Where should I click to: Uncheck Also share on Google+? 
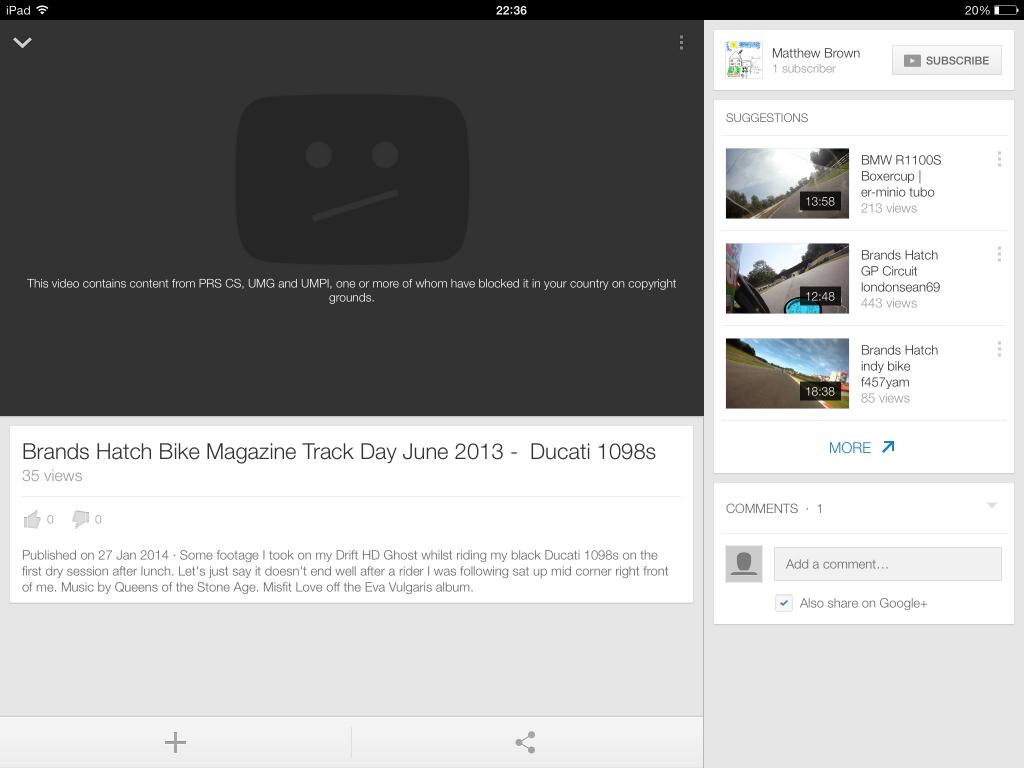click(x=784, y=603)
